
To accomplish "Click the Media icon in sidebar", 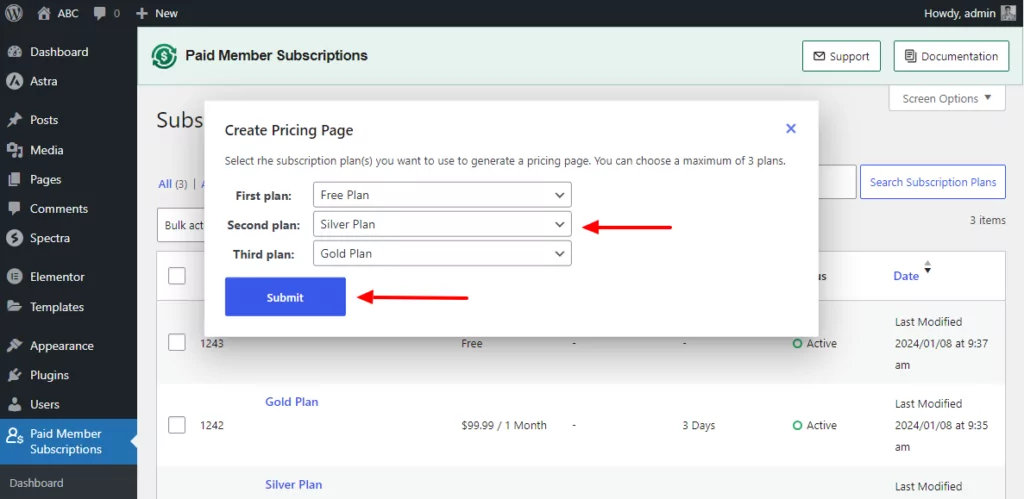I will pyautogui.click(x=14, y=150).
